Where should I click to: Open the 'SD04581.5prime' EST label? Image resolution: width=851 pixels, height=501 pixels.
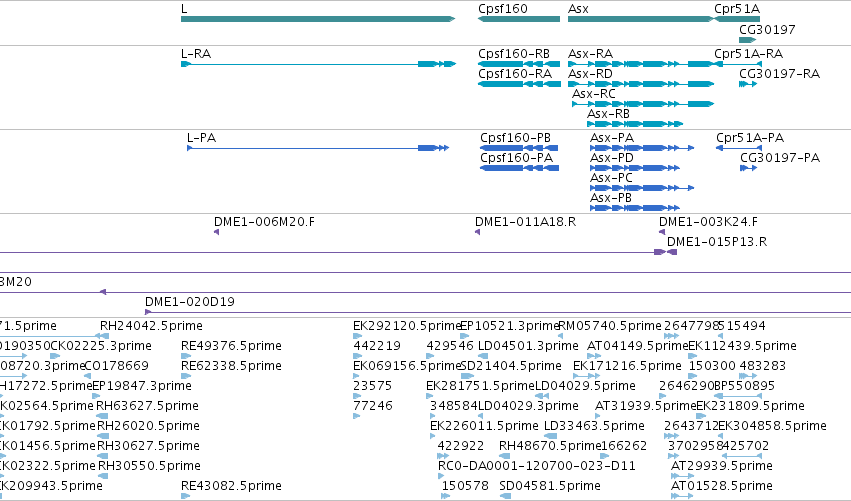click(550, 486)
